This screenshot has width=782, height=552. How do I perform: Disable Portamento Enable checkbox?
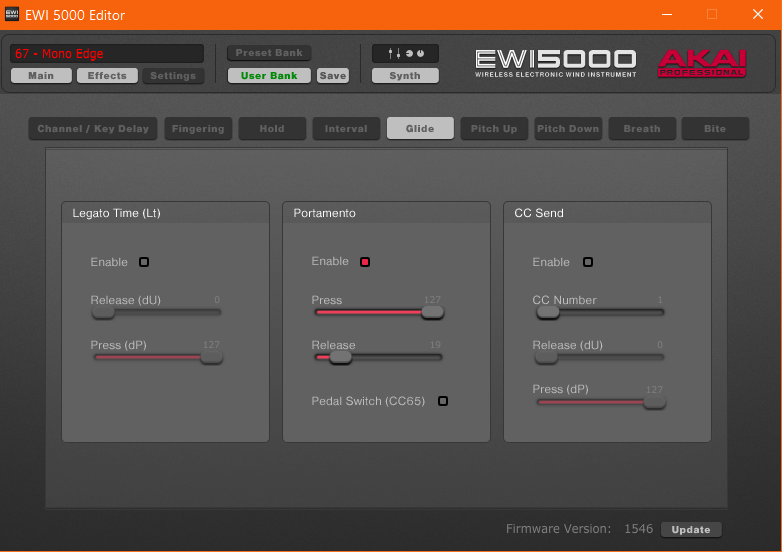[365, 262]
